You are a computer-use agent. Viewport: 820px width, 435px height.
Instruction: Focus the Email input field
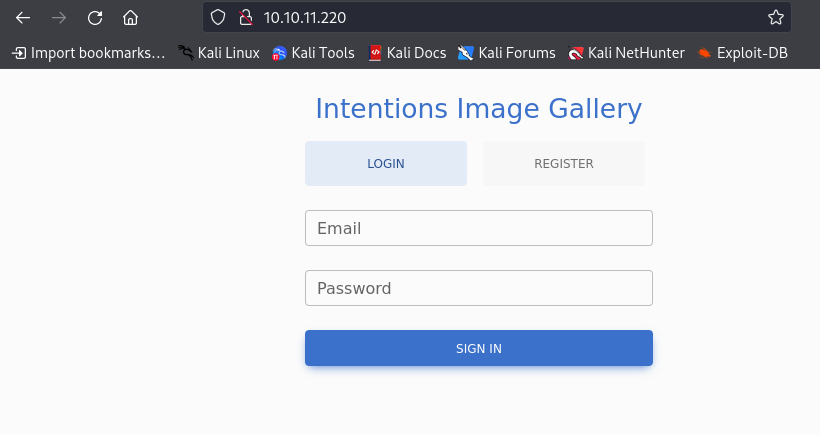click(x=479, y=228)
